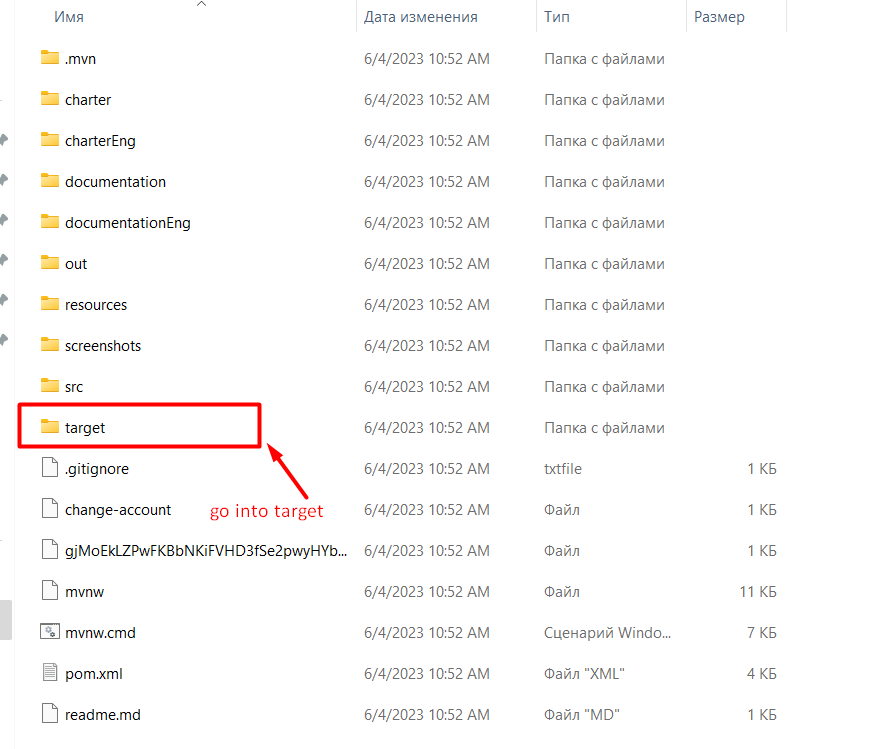
Task: Select the mvnw.cmd script icon
Action: point(50,632)
